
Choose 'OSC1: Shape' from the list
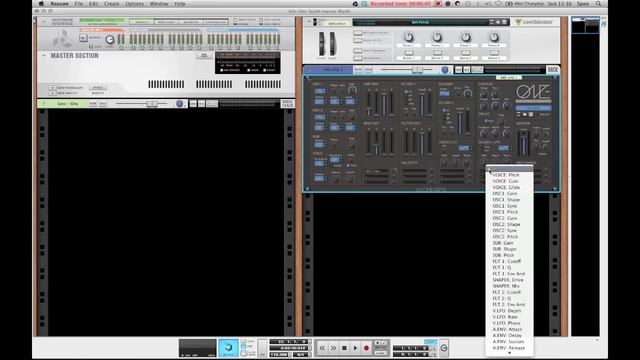click(x=506, y=200)
